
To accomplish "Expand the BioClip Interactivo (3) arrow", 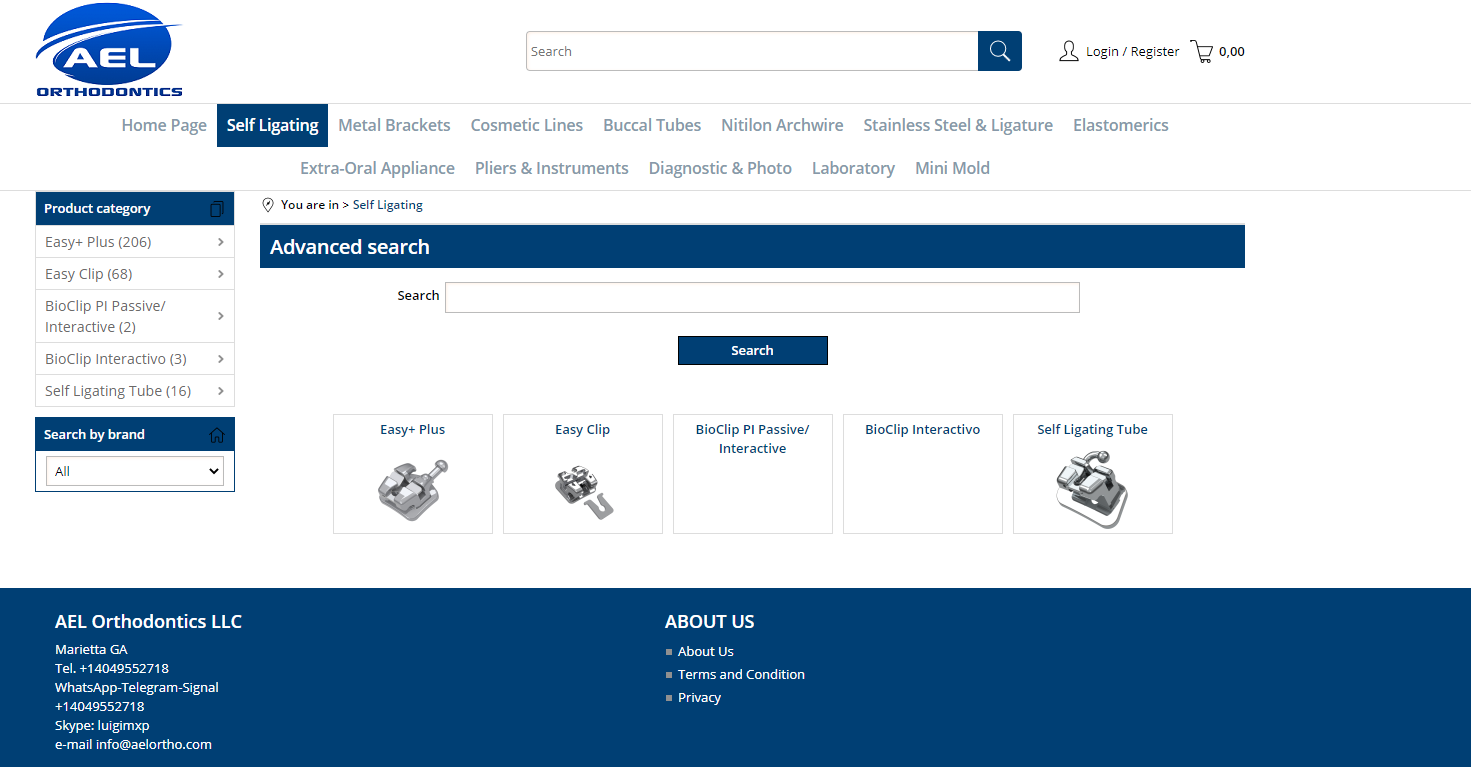I will (x=220, y=359).
